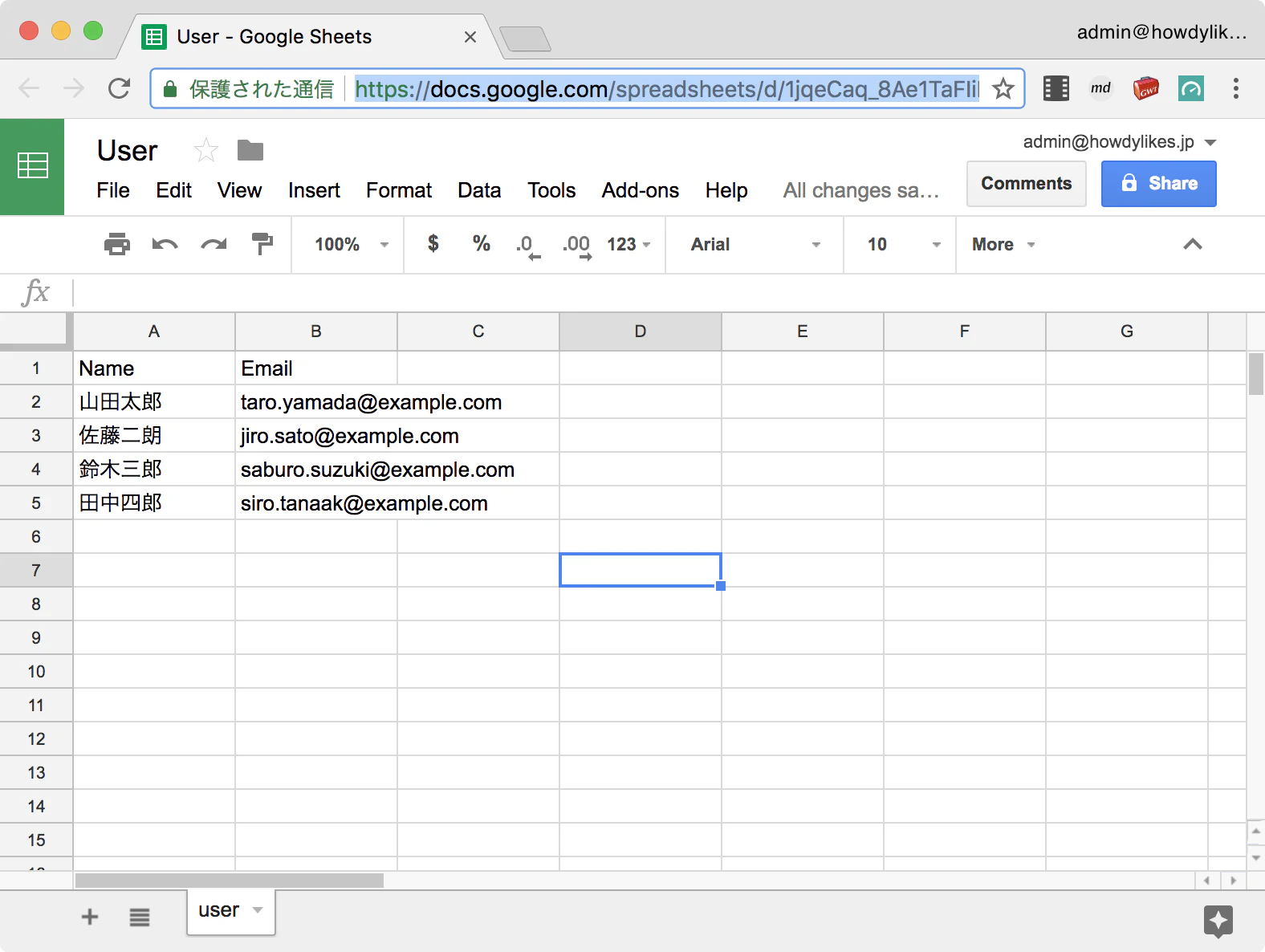
Task: Click the green Sheets home icon
Action: [32, 167]
